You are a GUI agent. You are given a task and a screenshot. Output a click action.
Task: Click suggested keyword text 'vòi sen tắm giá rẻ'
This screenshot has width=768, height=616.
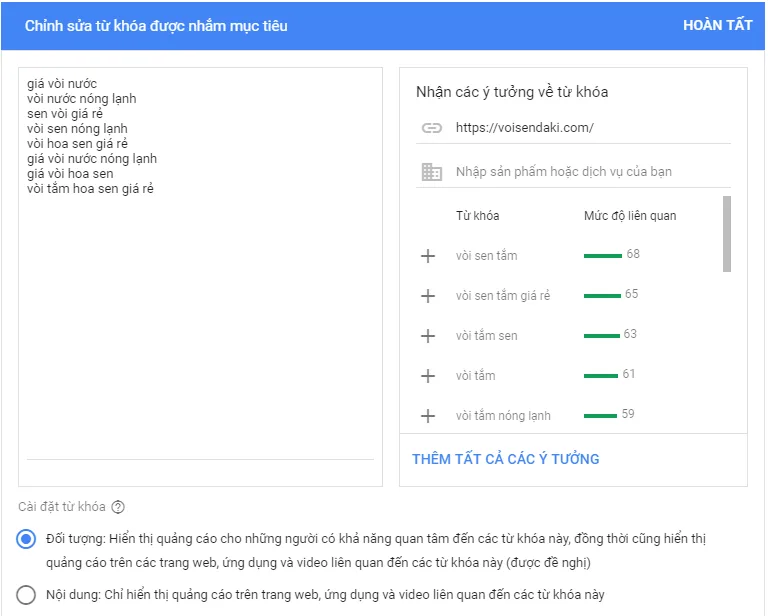[x=503, y=296]
